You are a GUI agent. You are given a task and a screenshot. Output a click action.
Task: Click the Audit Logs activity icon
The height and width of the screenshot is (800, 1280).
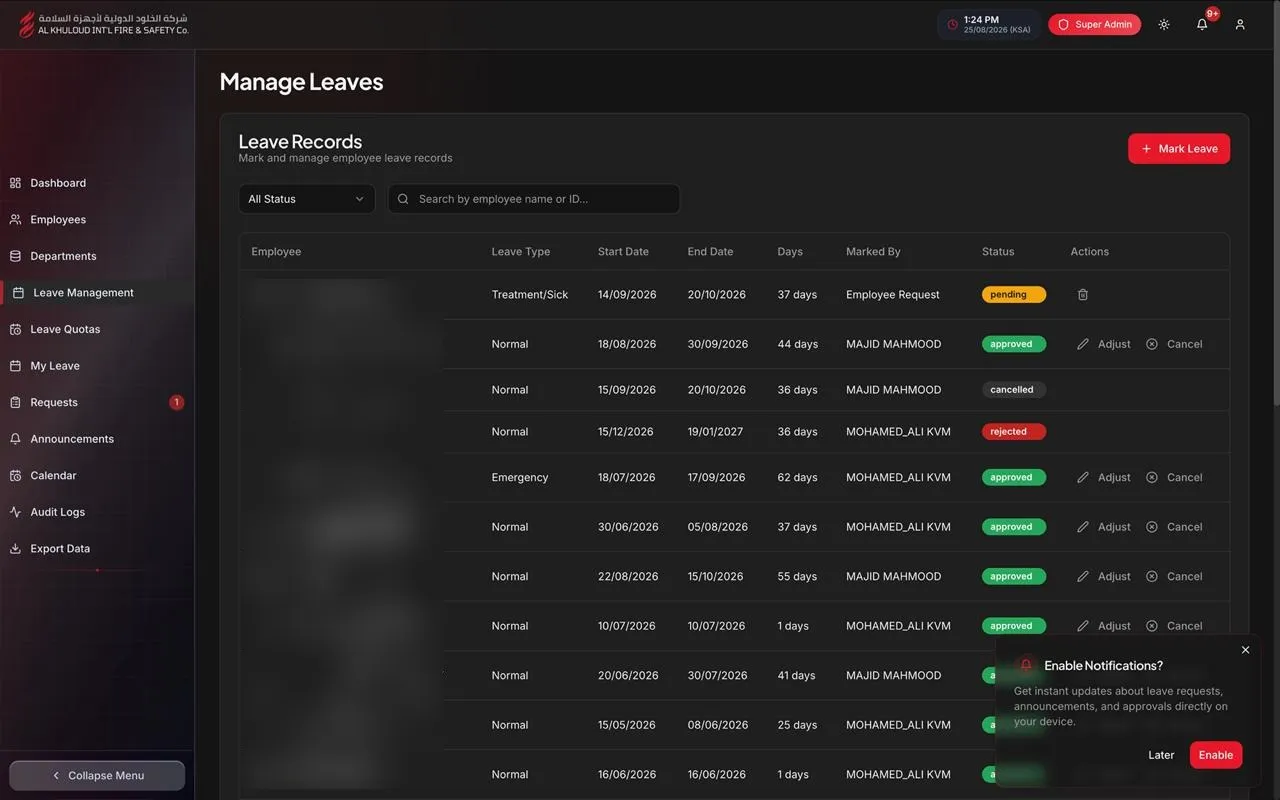[x=15, y=512]
